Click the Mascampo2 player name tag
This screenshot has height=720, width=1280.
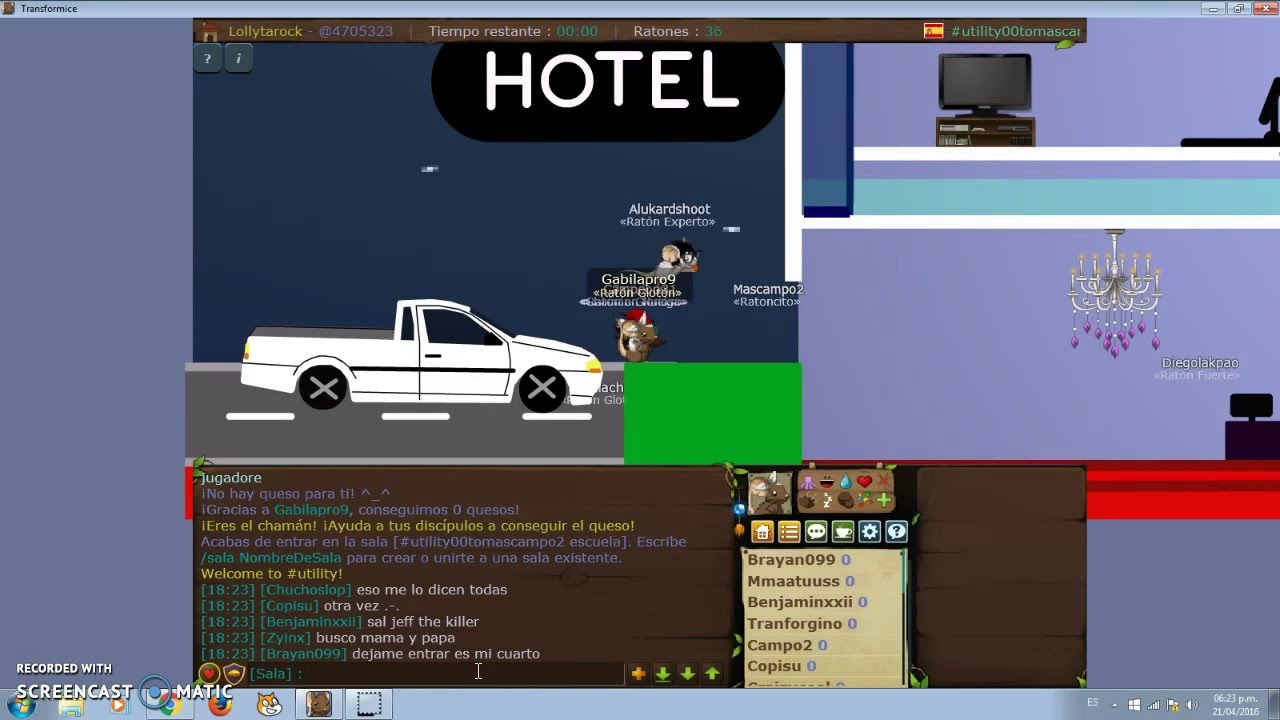(768, 289)
